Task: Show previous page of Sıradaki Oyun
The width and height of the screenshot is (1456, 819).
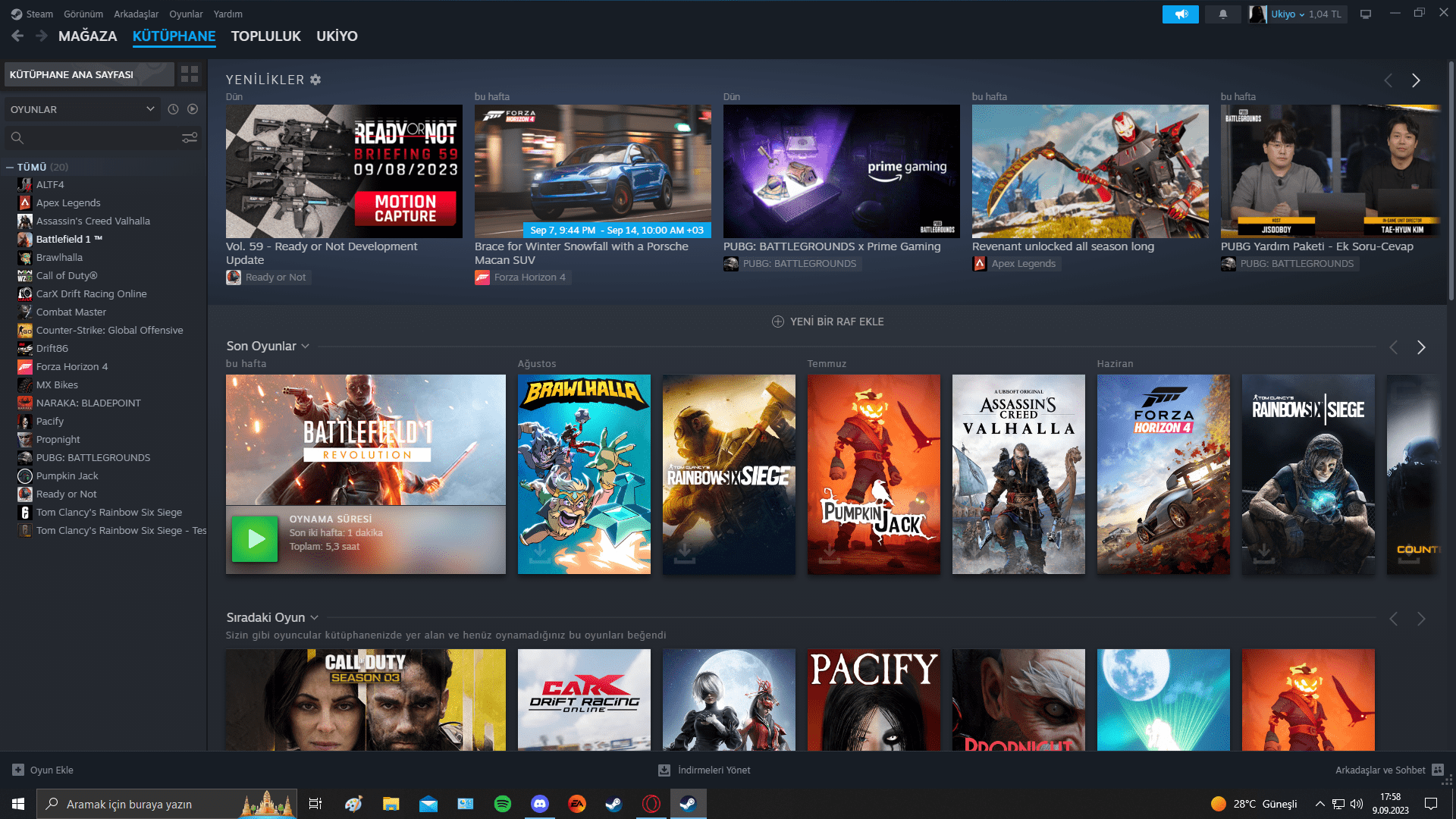Action: [x=1393, y=619]
